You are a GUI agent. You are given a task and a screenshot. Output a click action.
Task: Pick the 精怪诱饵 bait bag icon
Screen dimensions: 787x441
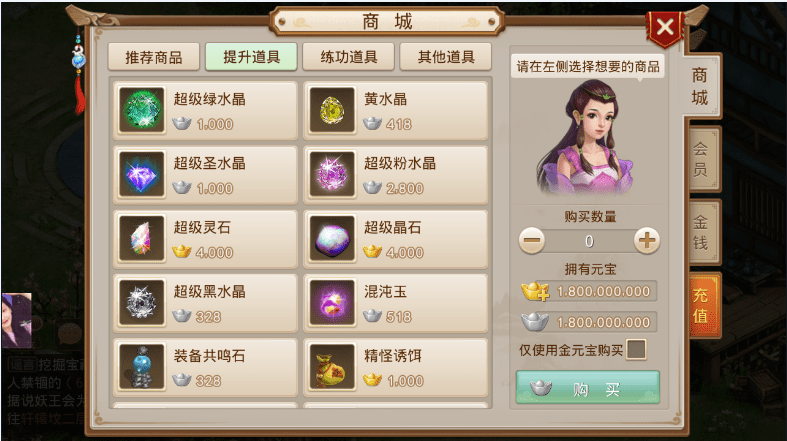tap(332, 367)
